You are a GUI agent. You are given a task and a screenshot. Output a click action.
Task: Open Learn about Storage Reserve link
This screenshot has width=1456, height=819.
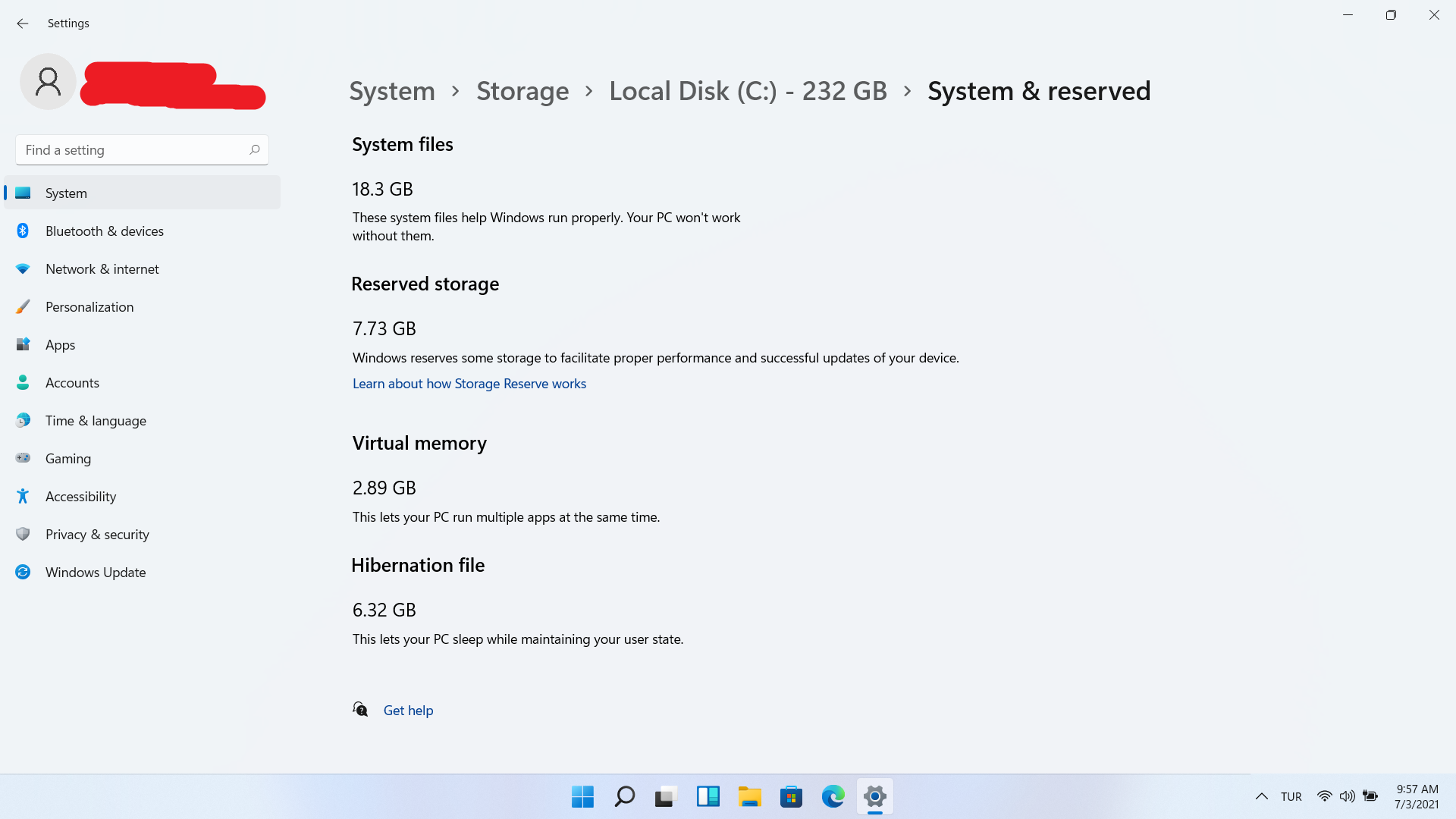pyautogui.click(x=469, y=384)
